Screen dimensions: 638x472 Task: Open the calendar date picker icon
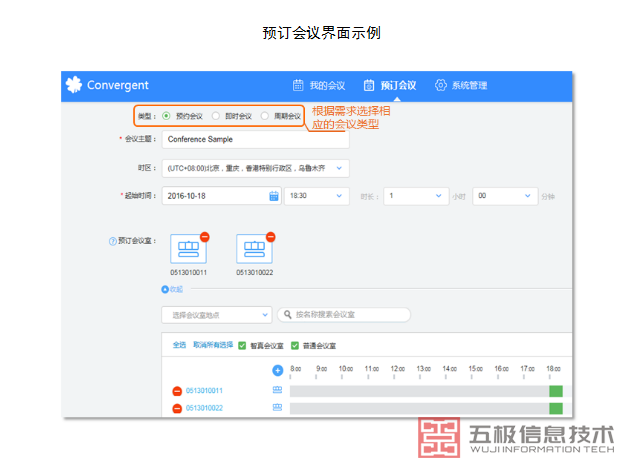coord(274,196)
